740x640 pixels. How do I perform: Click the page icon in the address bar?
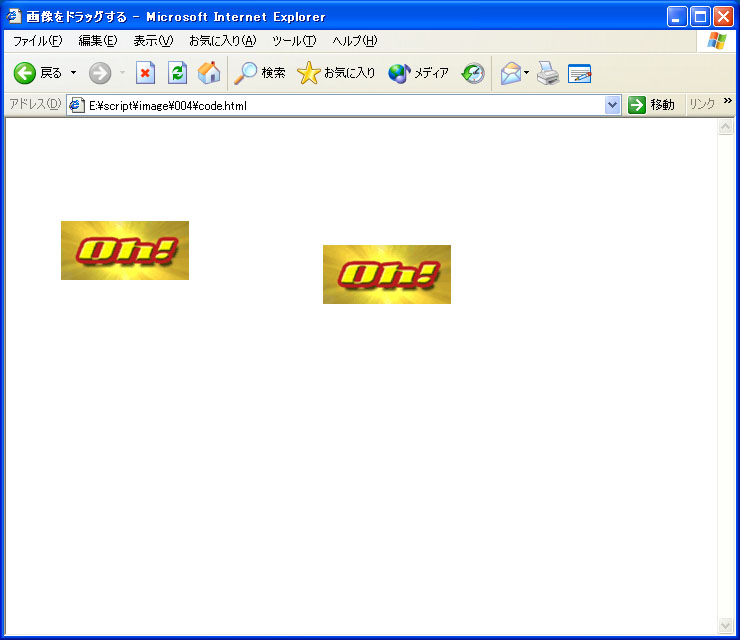point(77,105)
